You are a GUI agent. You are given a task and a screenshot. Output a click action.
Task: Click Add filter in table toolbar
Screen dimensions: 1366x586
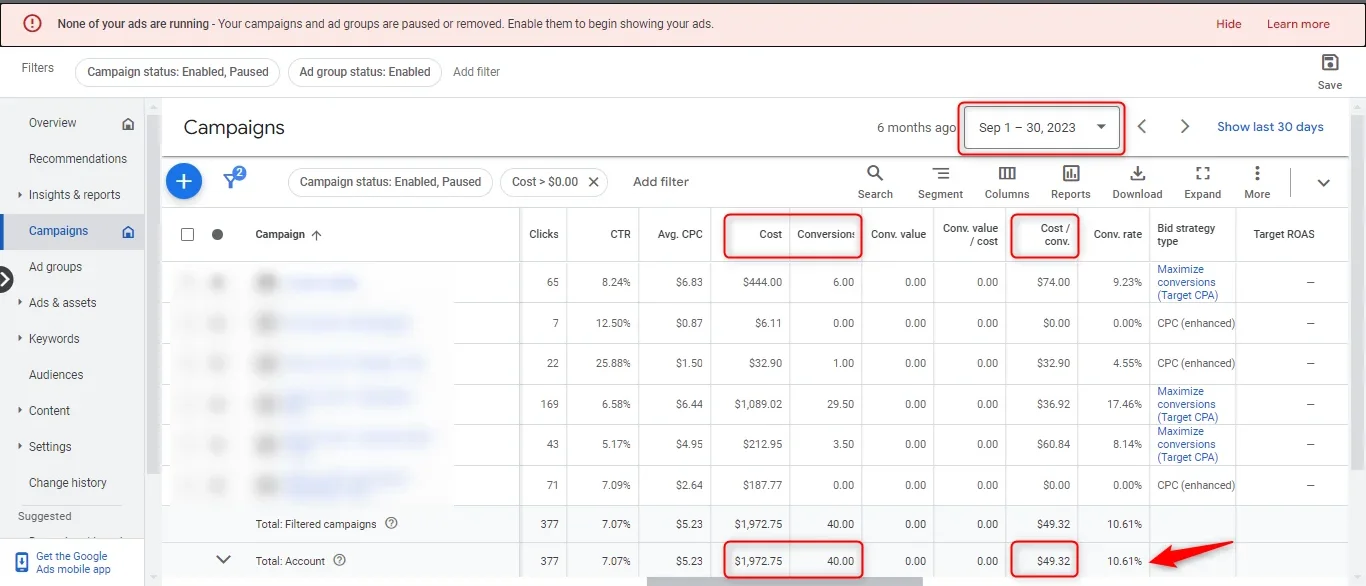pos(661,182)
